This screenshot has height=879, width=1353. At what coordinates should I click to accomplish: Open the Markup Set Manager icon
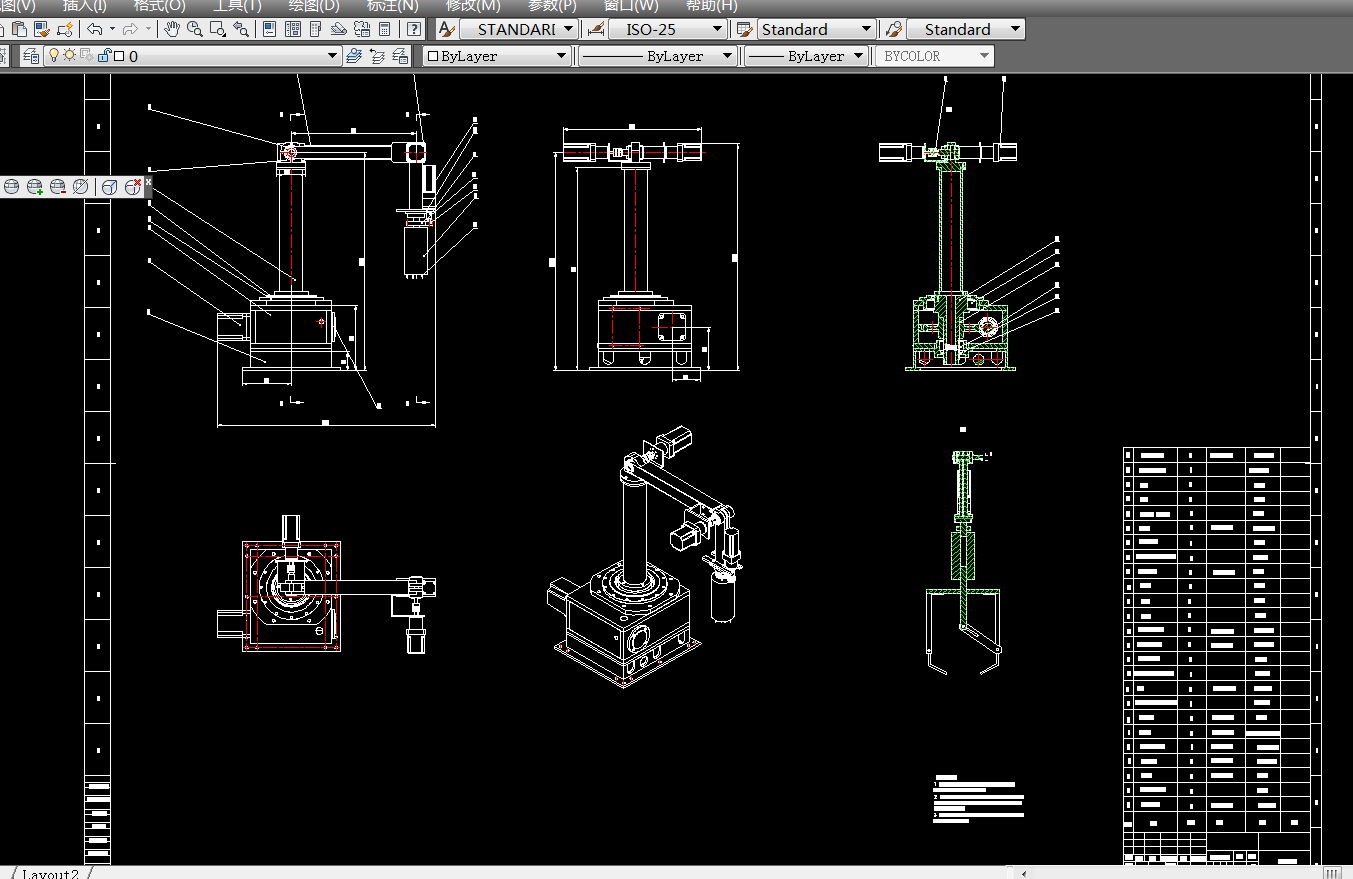tap(361, 29)
